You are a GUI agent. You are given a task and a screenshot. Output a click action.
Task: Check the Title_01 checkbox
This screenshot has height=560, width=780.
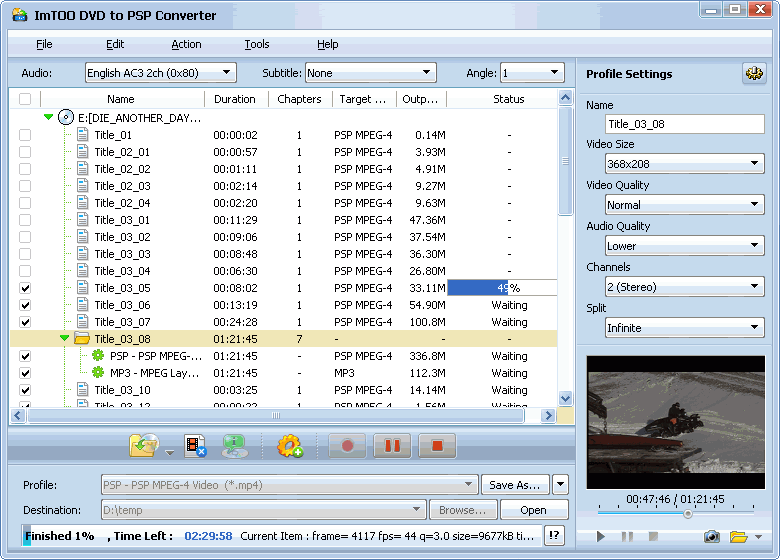(x=25, y=135)
